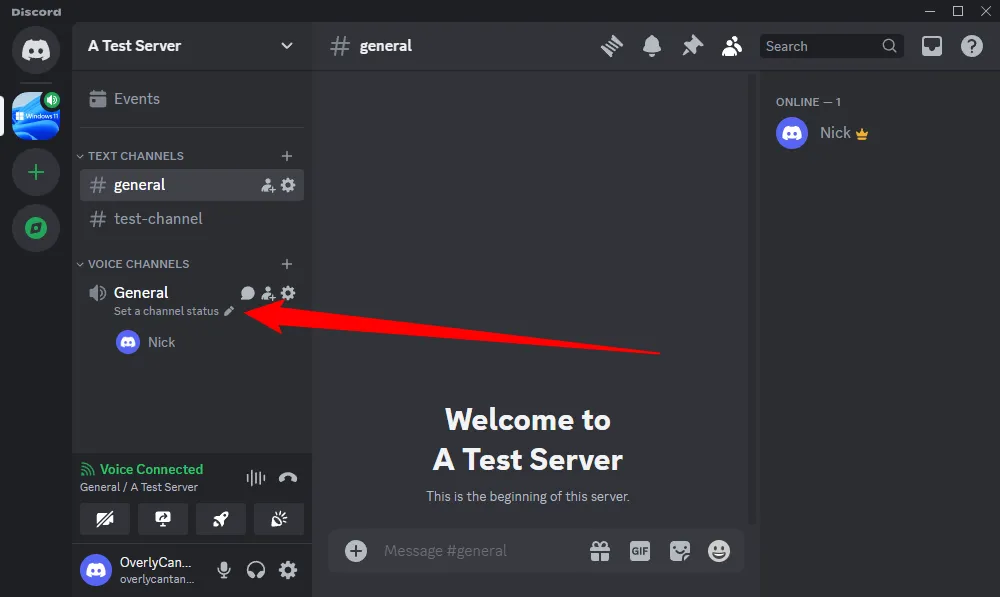This screenshot has width=1000, height=597.
Task: Open Help question mark
Action: coord(971,46)
